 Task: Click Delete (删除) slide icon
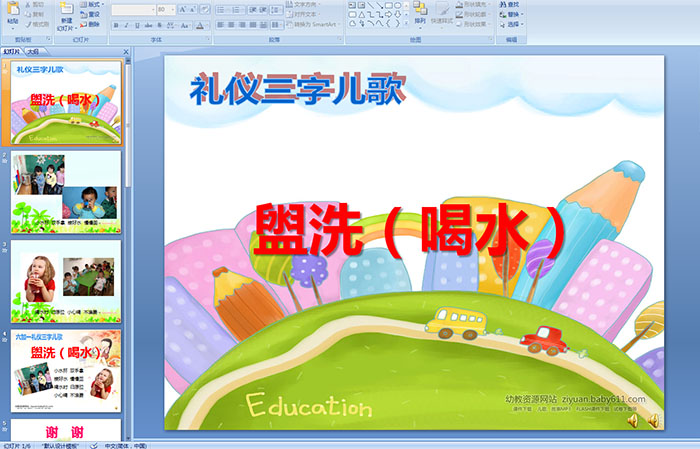pos(84,24)
